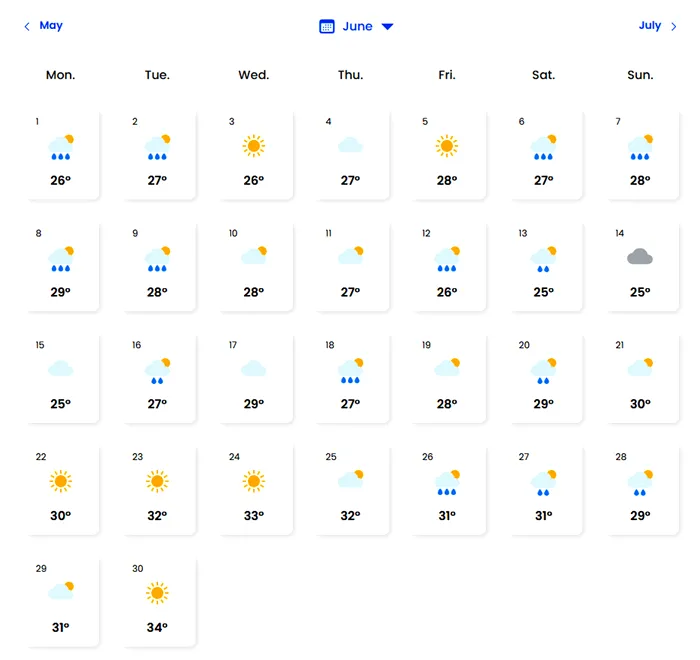Open the June 23 forecast showing 32°
The image size is (700, 660).
(x=157, y=492)
